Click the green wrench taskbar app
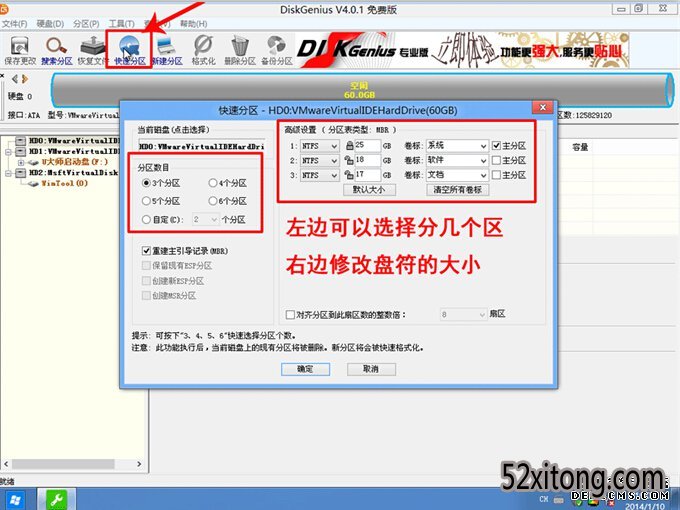Image resolution: width=680 pixels, height=510 pixels. (56, 500)
